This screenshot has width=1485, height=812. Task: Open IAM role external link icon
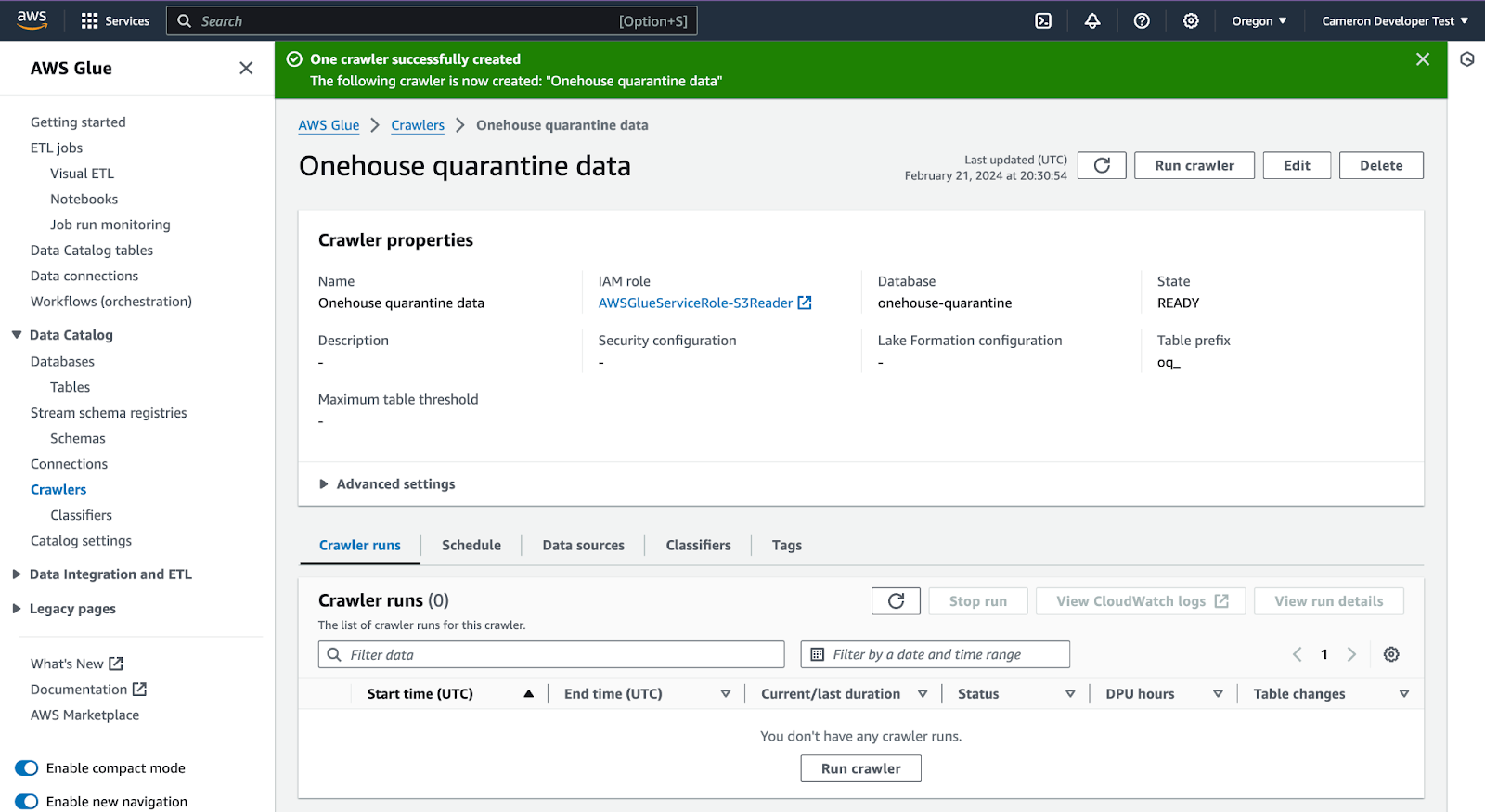[x=805, y=303]
